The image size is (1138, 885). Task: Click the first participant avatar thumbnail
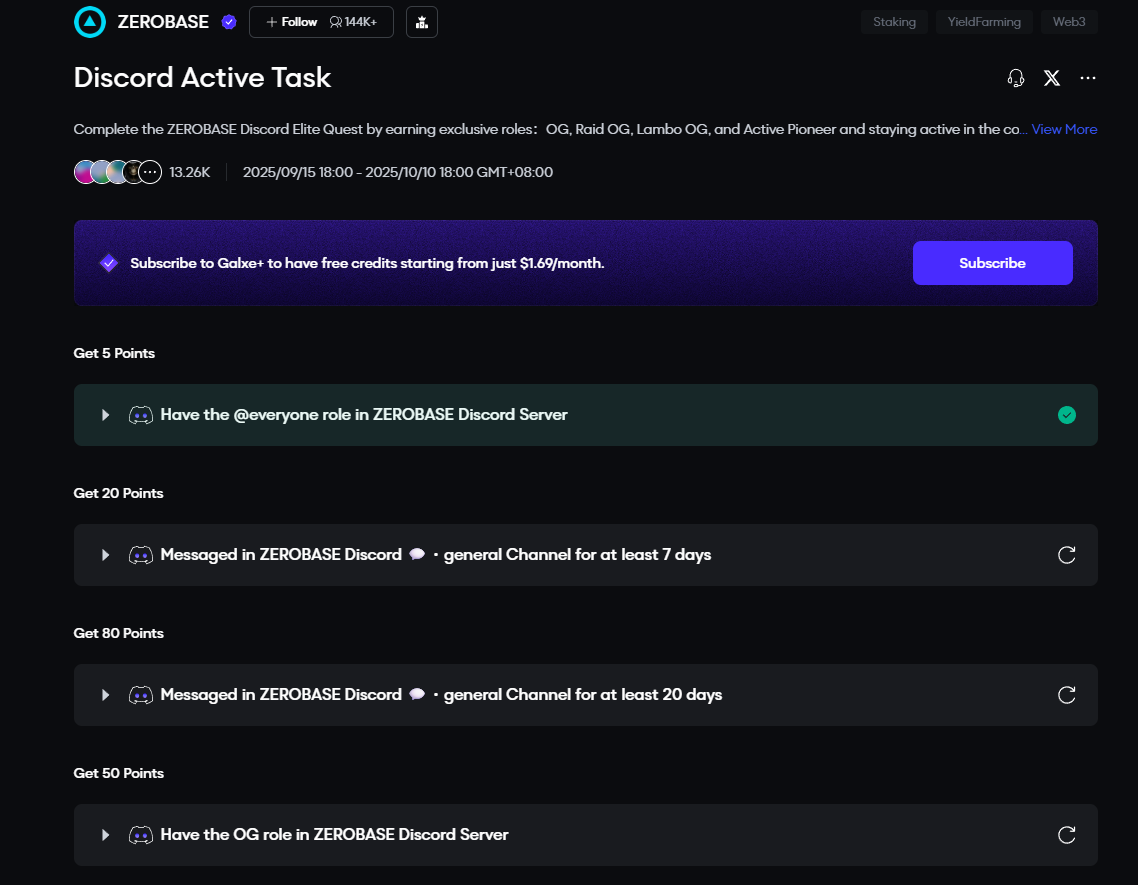[85, 171]
